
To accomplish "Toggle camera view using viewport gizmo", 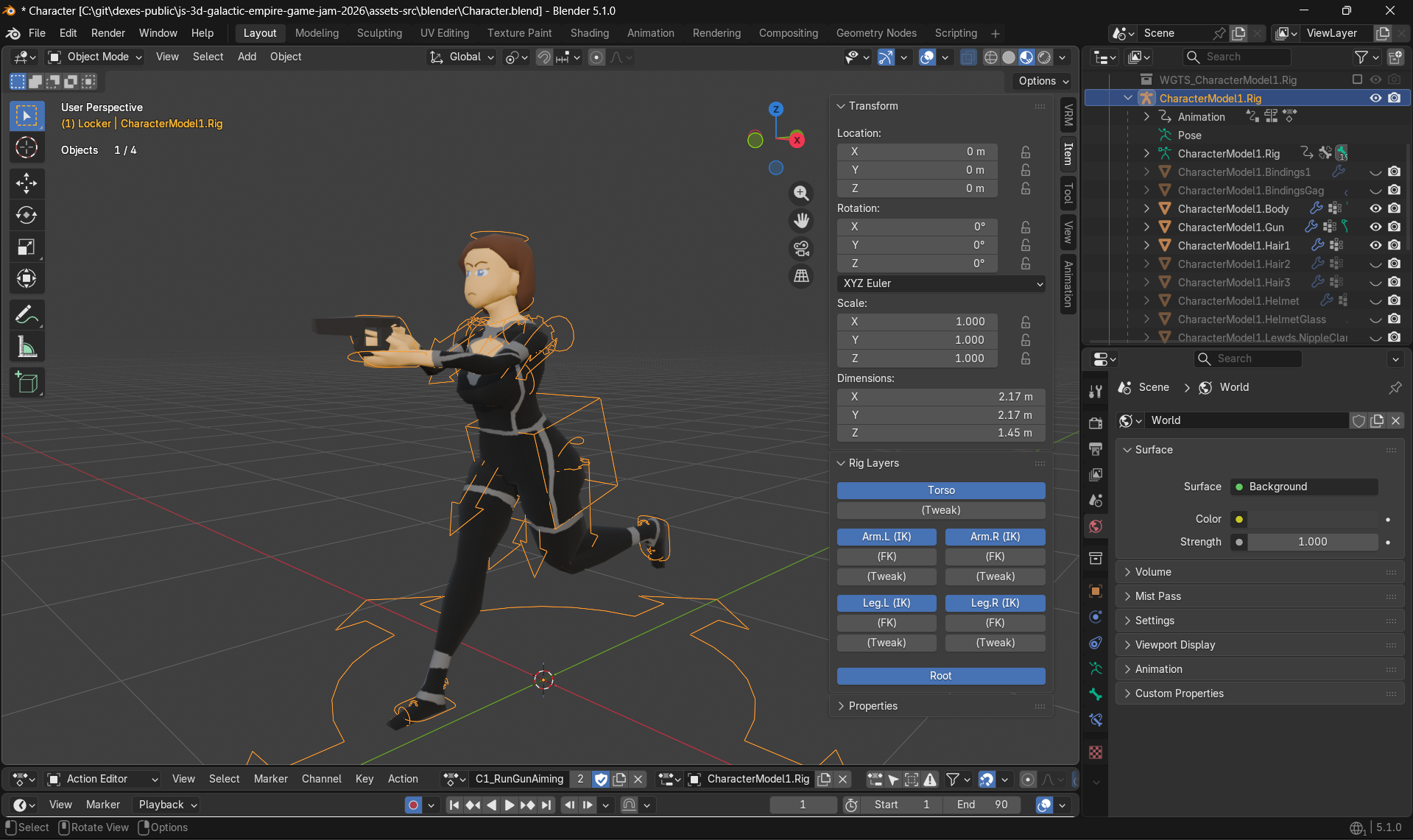I will [801, 249].
